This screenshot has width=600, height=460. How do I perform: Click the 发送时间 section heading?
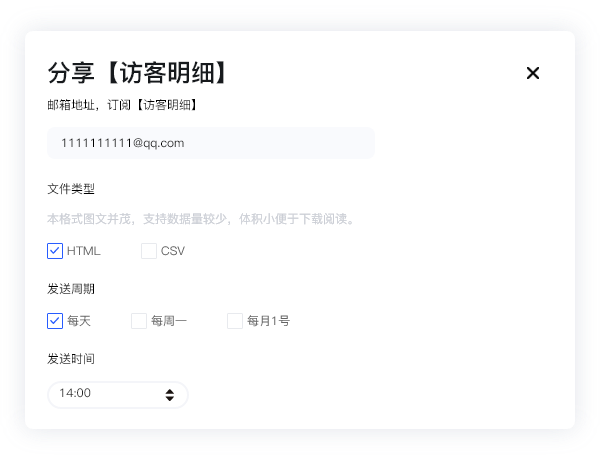[71, 359]
